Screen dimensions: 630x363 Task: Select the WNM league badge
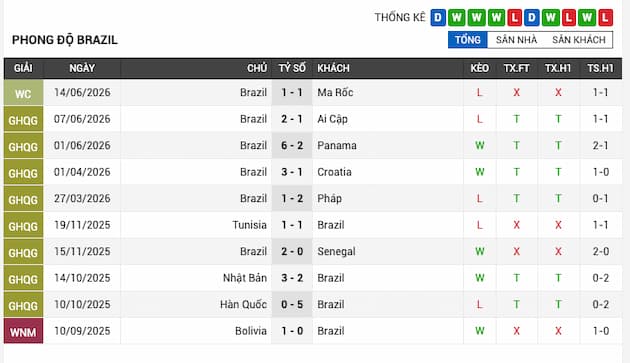pyautogui.click(x=23, y=331)
